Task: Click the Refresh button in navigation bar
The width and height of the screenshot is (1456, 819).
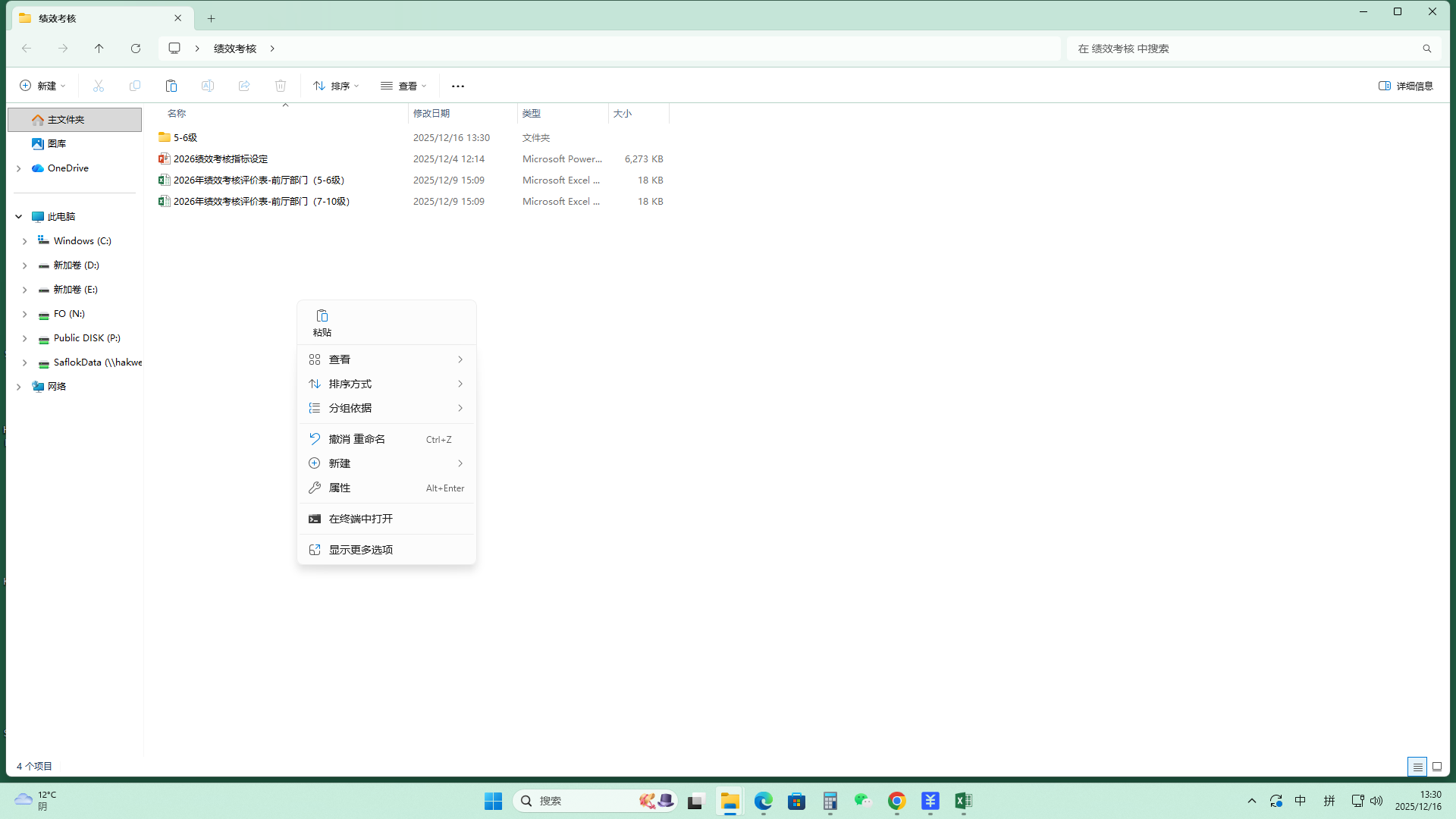Action: click(x=136, y=49)
